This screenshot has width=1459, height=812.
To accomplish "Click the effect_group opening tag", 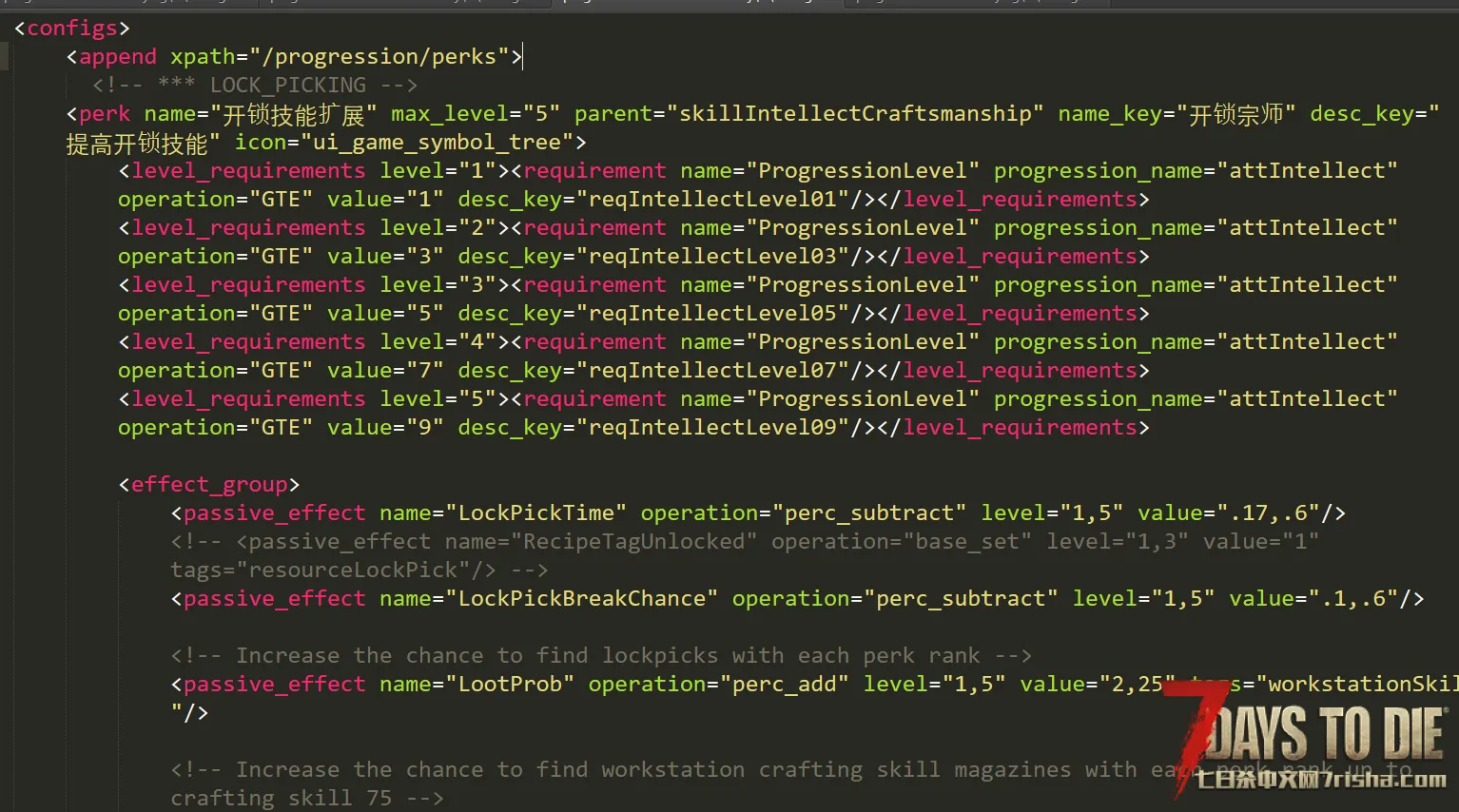I will 208,485.
